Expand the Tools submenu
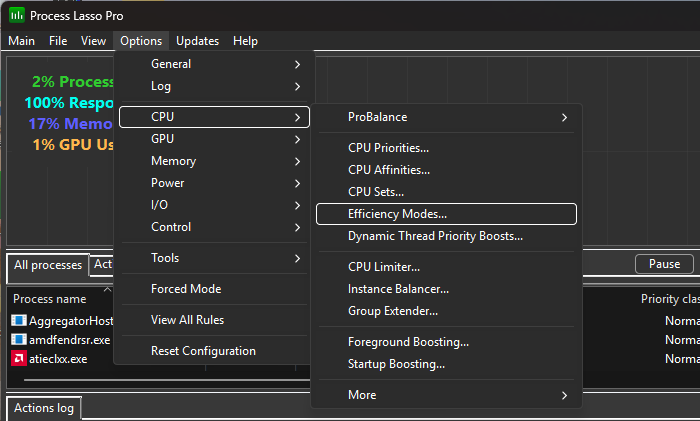The height and width of the screenshot is (421, 700). tap(214, 258)
